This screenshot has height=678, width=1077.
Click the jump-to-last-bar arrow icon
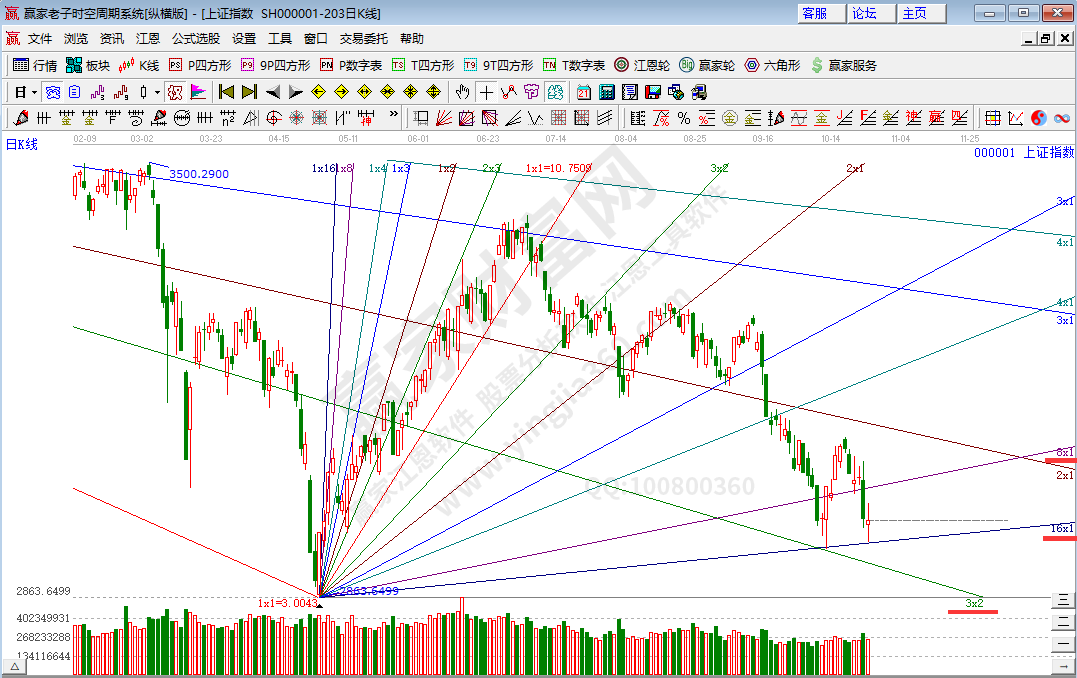pyautogui.click(x=249, y=92)
